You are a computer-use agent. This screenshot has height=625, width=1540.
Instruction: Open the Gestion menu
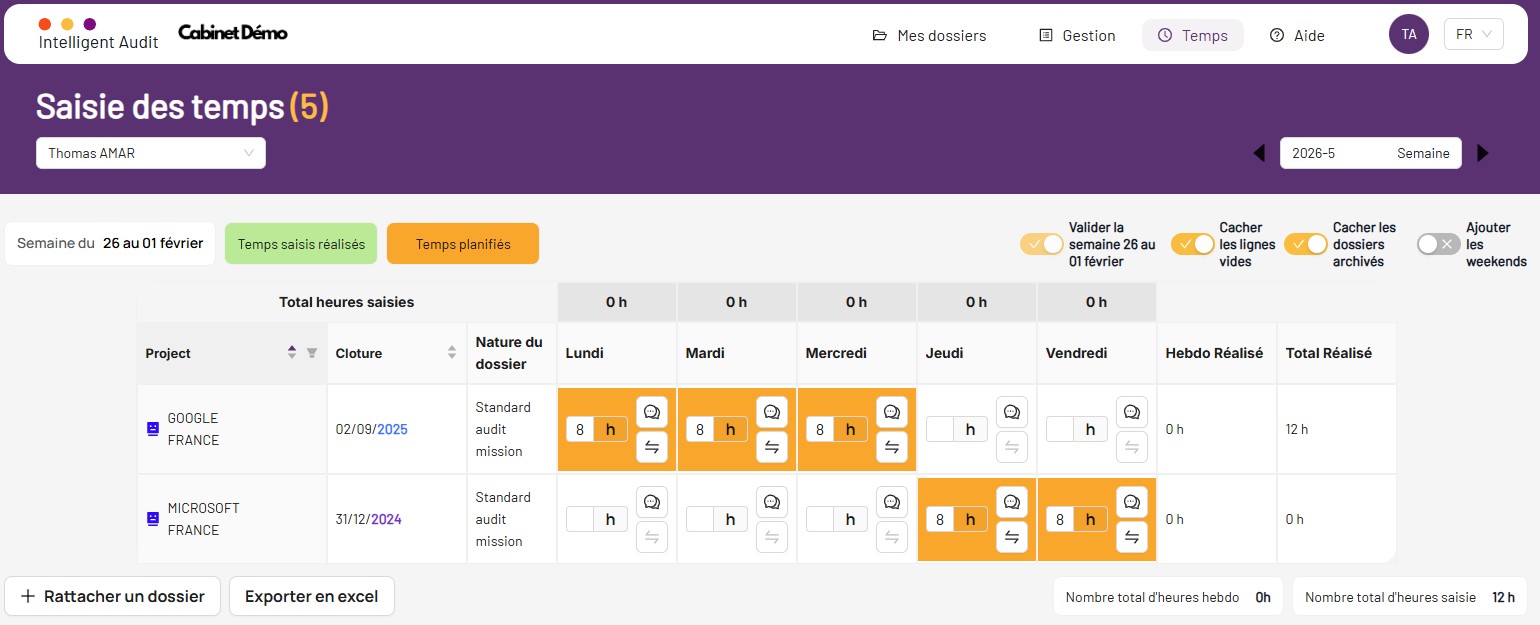click(1077, 35)
